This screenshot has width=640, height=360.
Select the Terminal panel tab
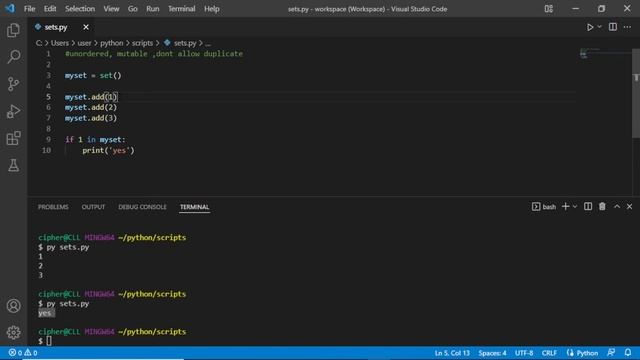click(195, 207)
